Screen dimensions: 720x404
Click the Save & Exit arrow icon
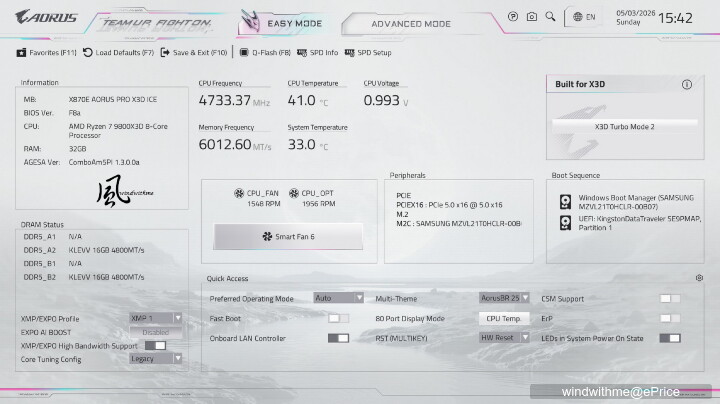pos(164,53)
